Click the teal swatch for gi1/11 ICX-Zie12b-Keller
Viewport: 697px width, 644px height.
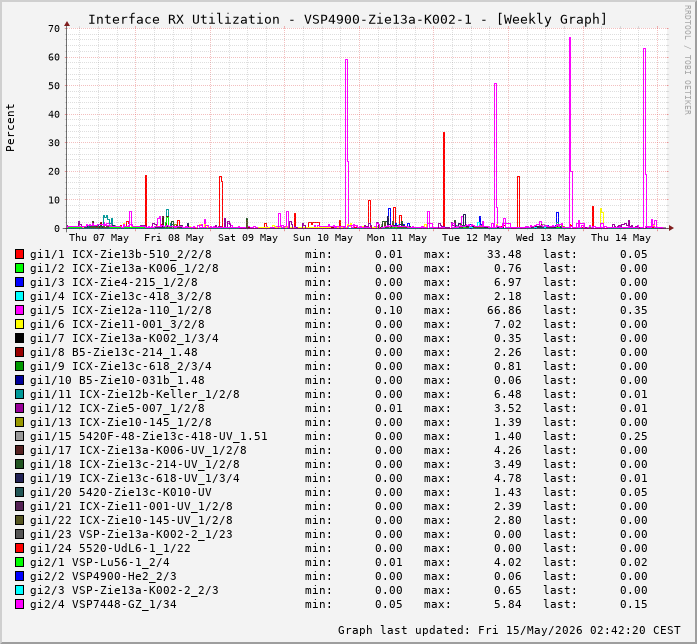click(19, 394)
